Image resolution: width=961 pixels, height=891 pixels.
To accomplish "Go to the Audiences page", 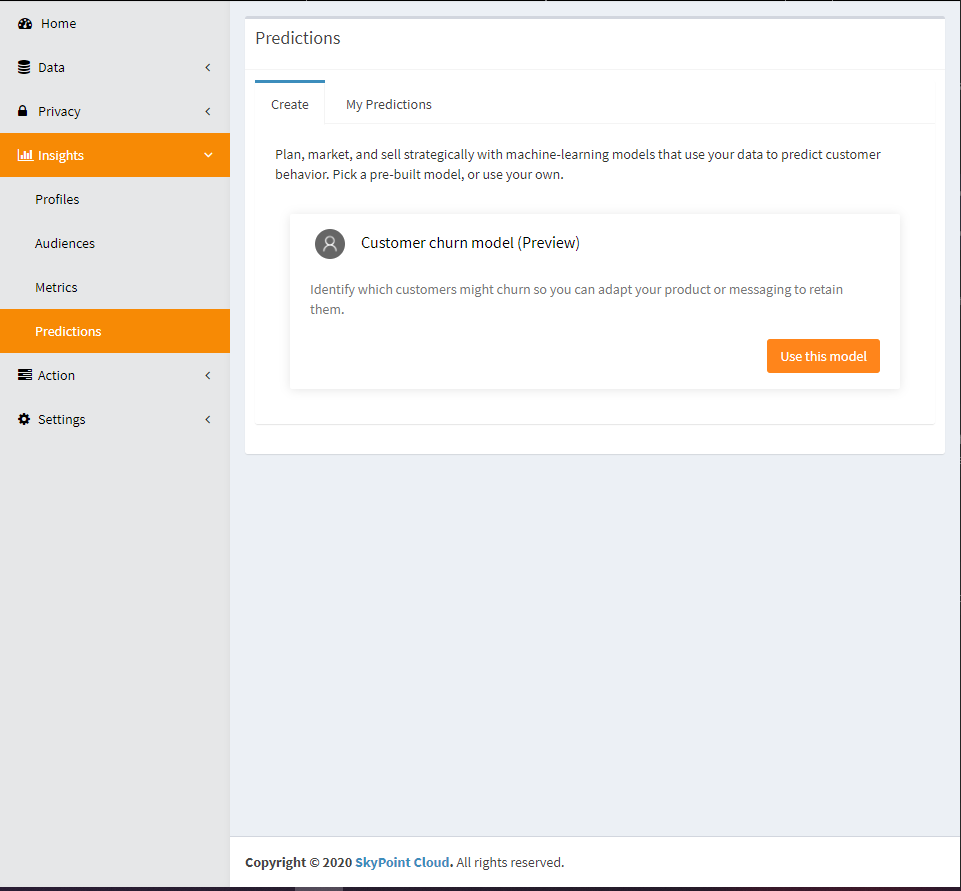I will pyautogui.click(x=65, y=243).
